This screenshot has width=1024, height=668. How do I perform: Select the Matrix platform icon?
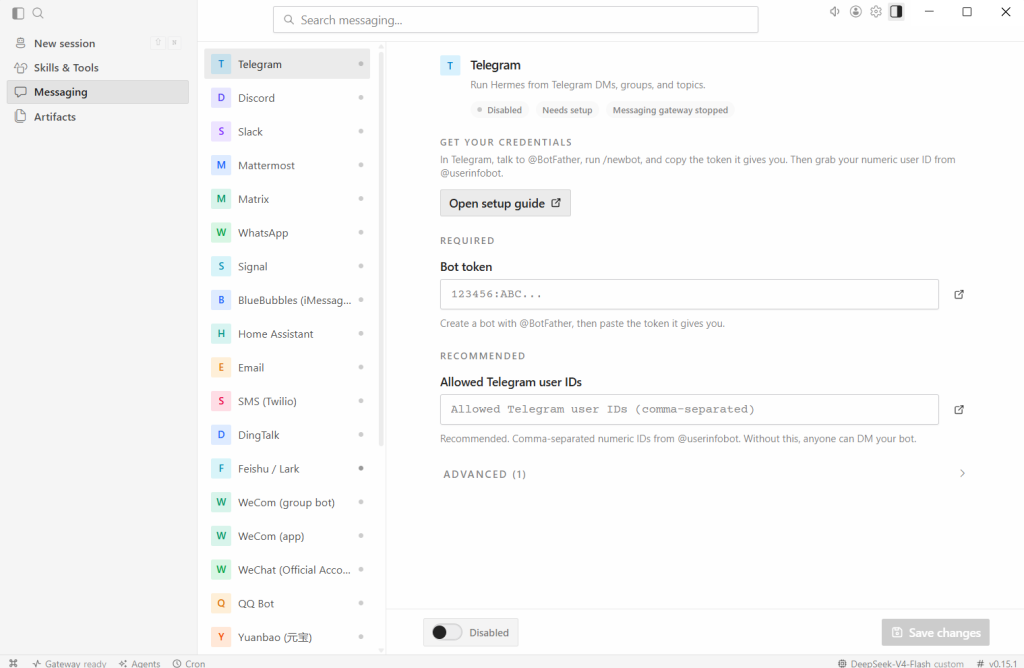click(221, 199)
